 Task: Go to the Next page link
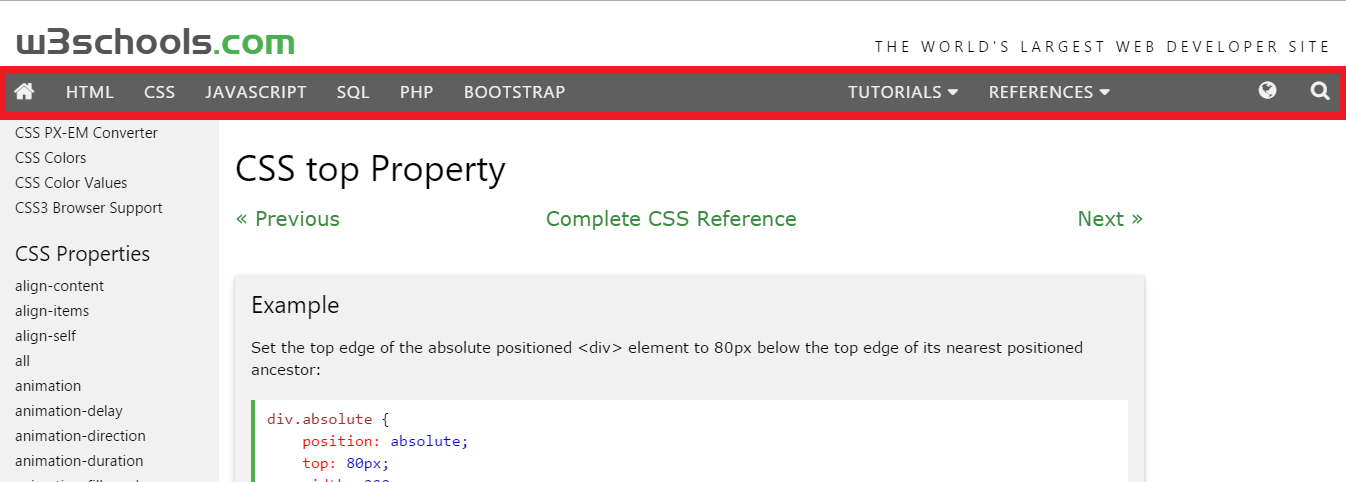1109,219
